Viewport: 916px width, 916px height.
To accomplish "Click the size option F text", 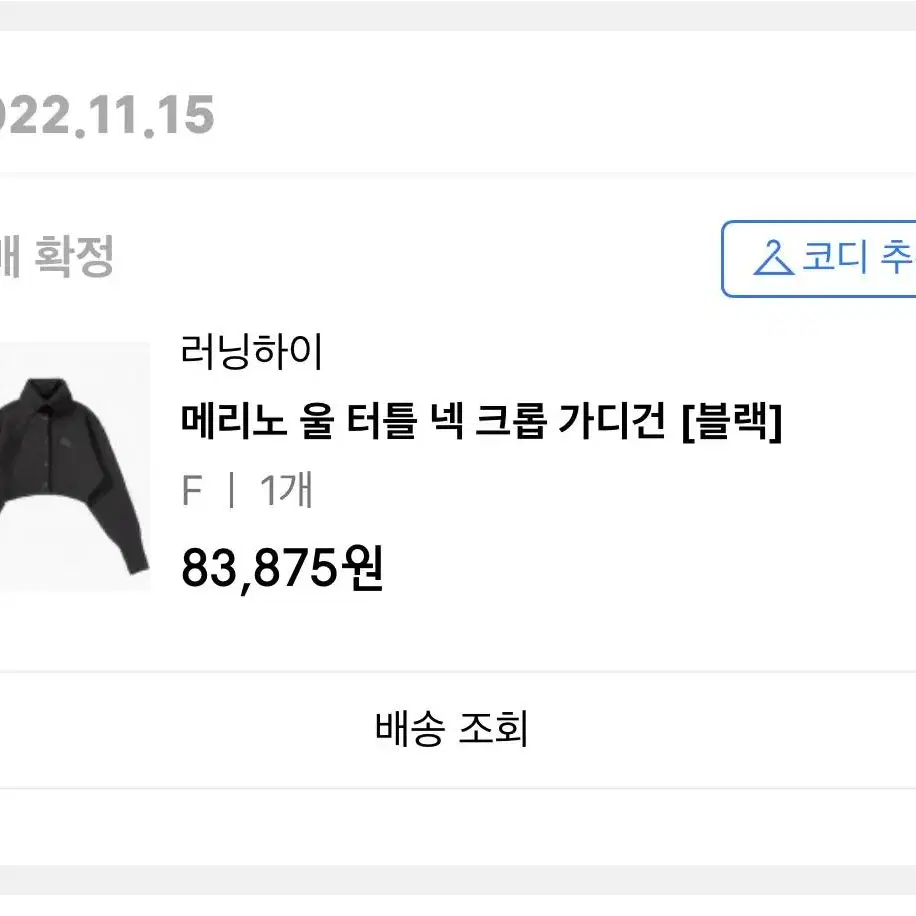I will 192,491.
